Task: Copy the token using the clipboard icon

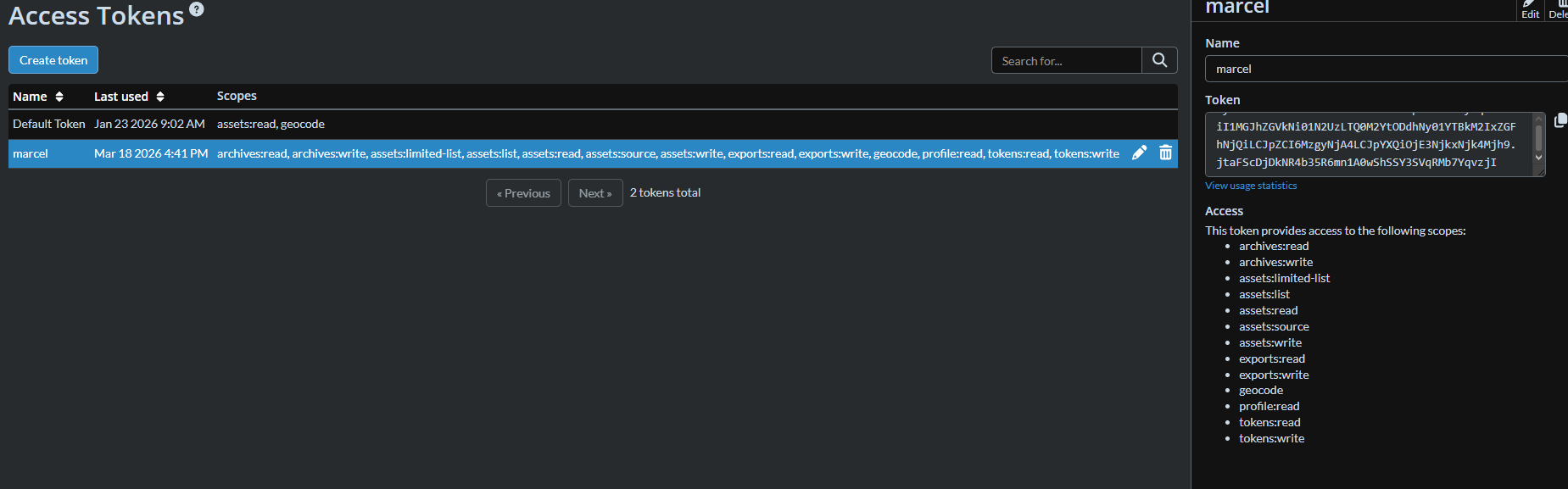Action: pyautogui.click(x=1560, y=120)
